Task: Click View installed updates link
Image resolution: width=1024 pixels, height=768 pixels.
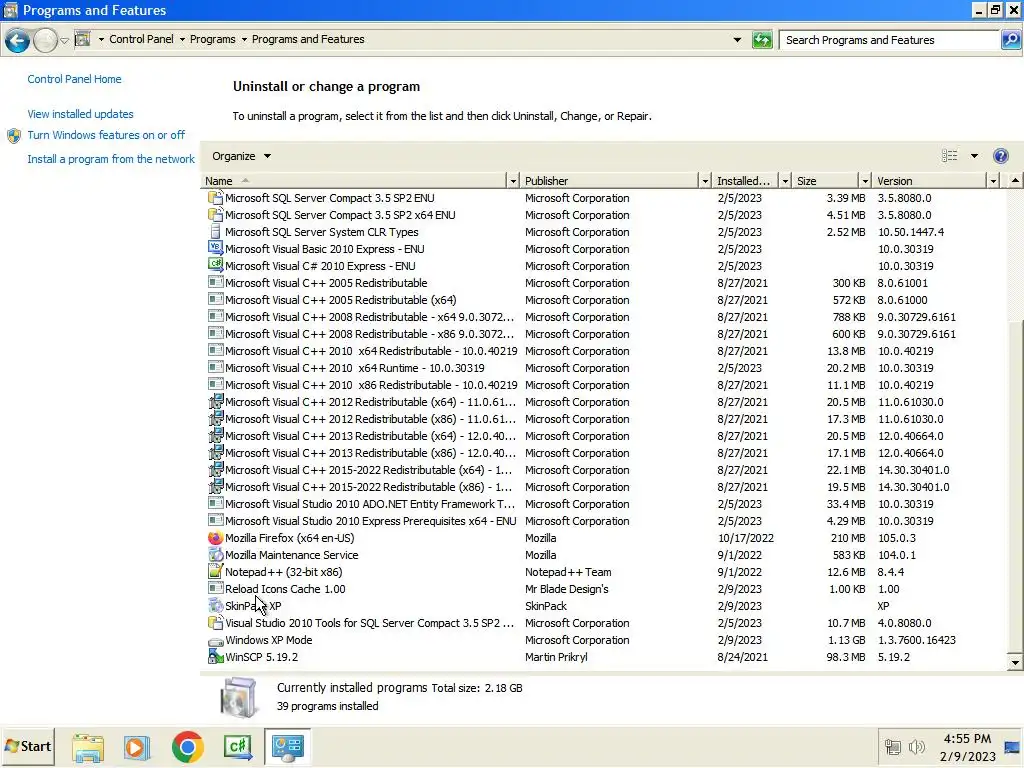Action: tap(80, 114)
